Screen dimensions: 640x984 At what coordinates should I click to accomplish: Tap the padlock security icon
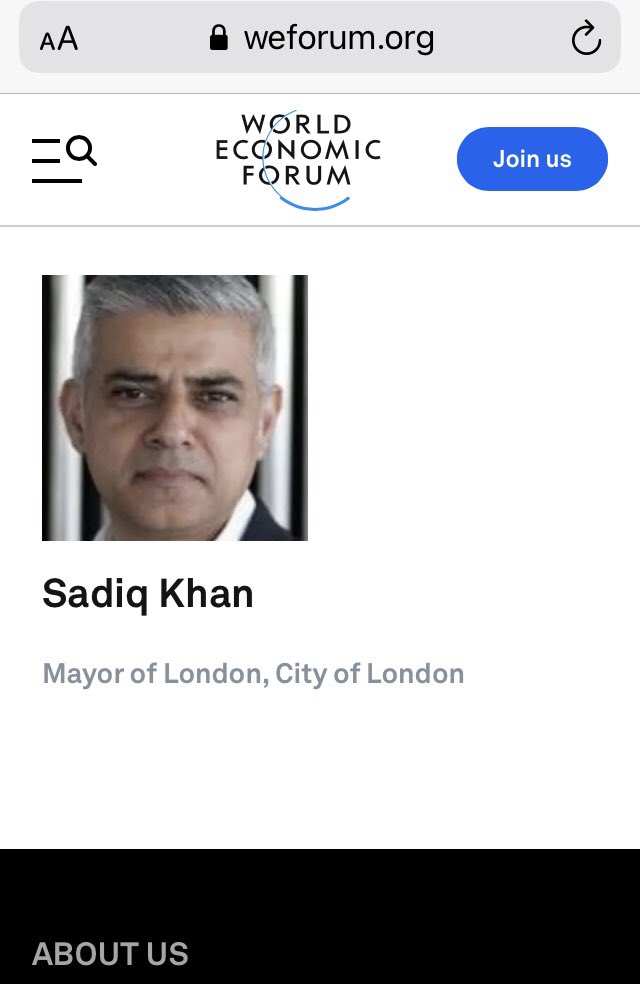[218, 38]
